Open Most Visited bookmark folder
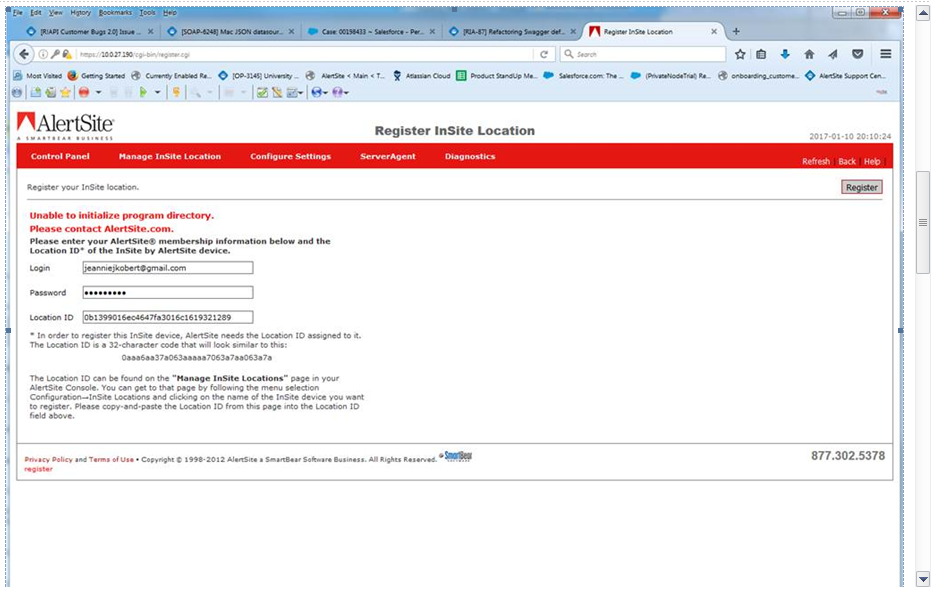The width and height of the screenshot is (935, 593). coord(38,76)
